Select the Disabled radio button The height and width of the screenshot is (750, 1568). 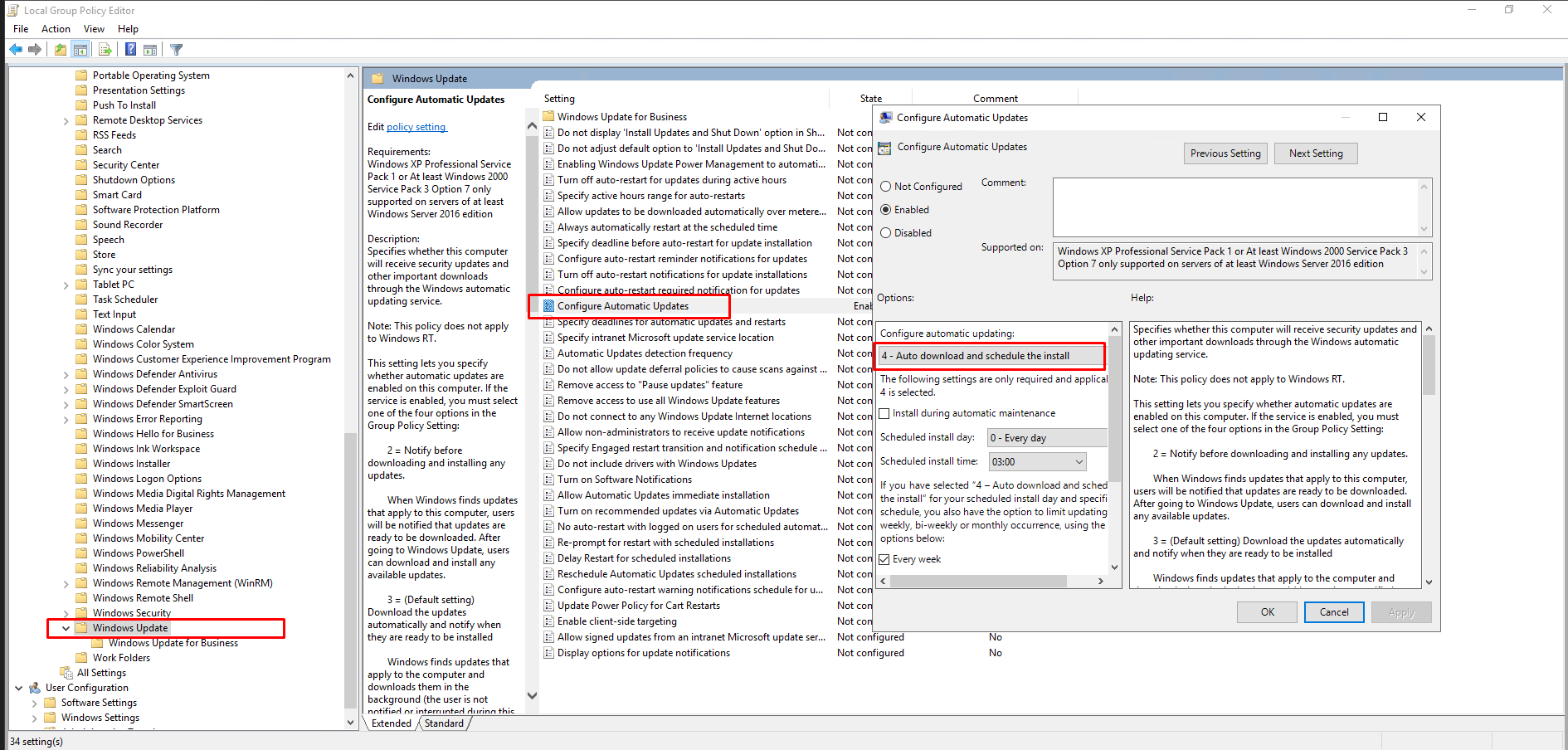tap(886, 233)
